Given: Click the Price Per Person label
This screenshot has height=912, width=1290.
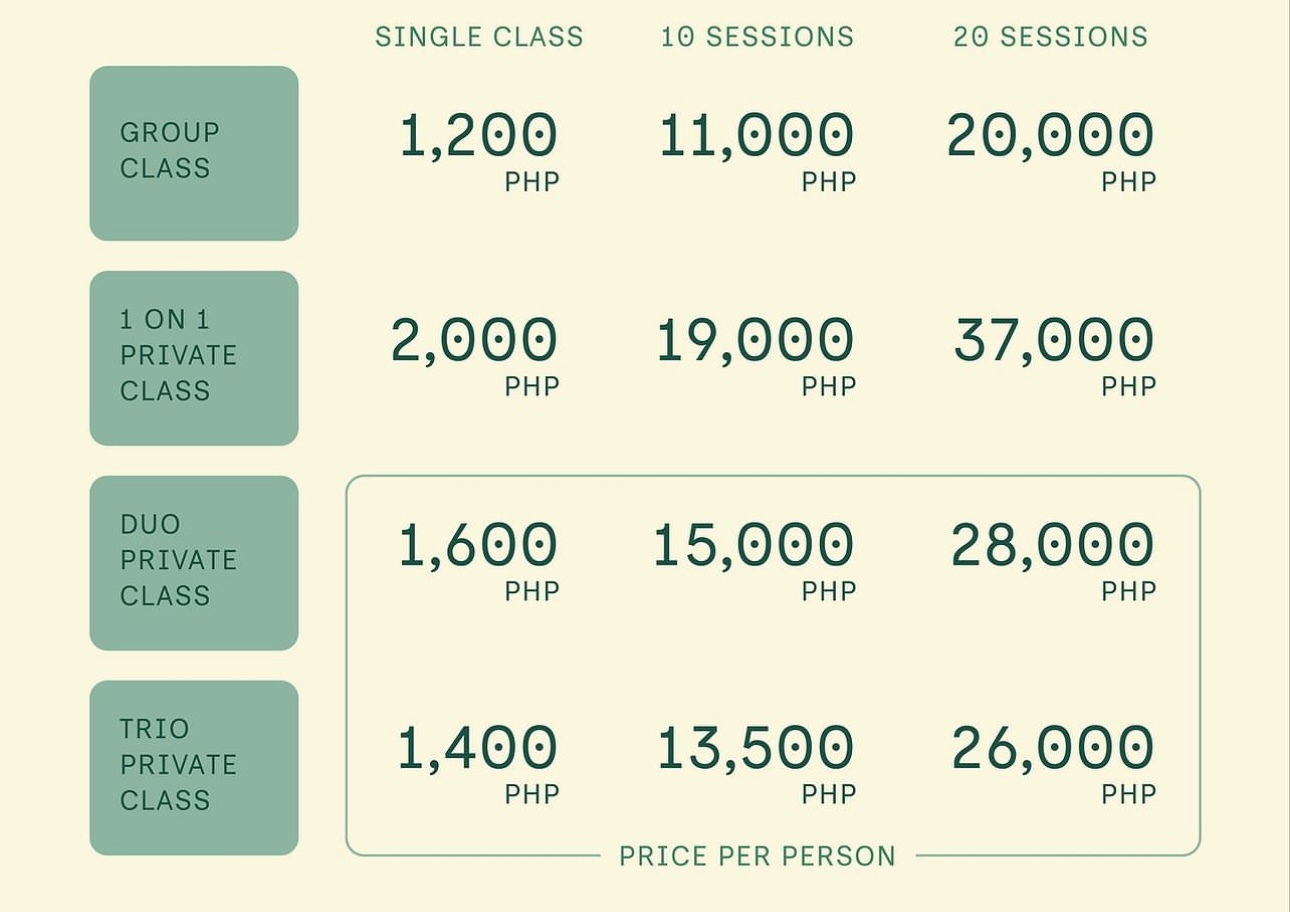Looking at the screenshot, I should tap(757, 856).
